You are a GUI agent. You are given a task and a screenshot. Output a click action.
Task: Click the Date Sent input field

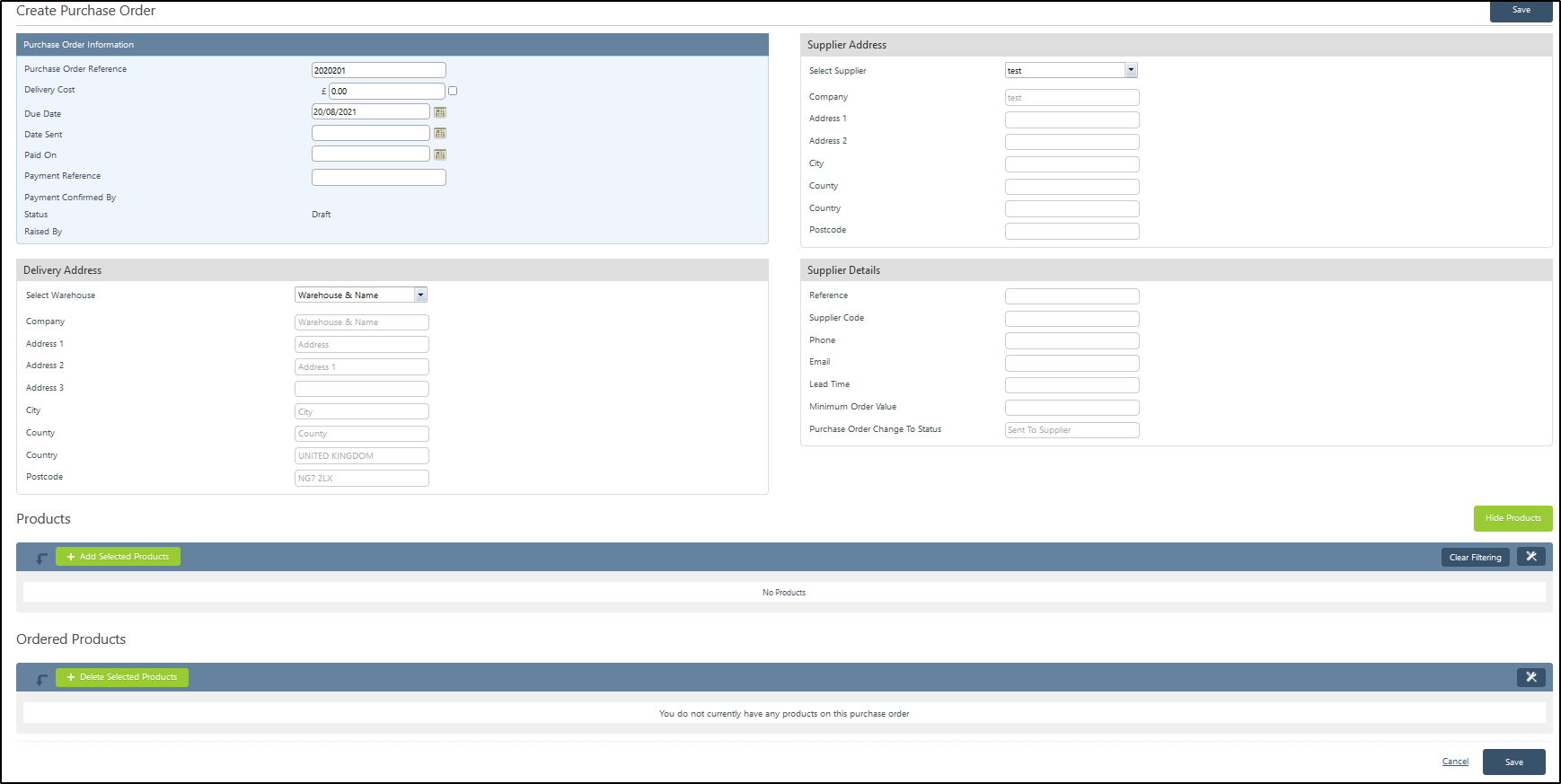(371, 133)
